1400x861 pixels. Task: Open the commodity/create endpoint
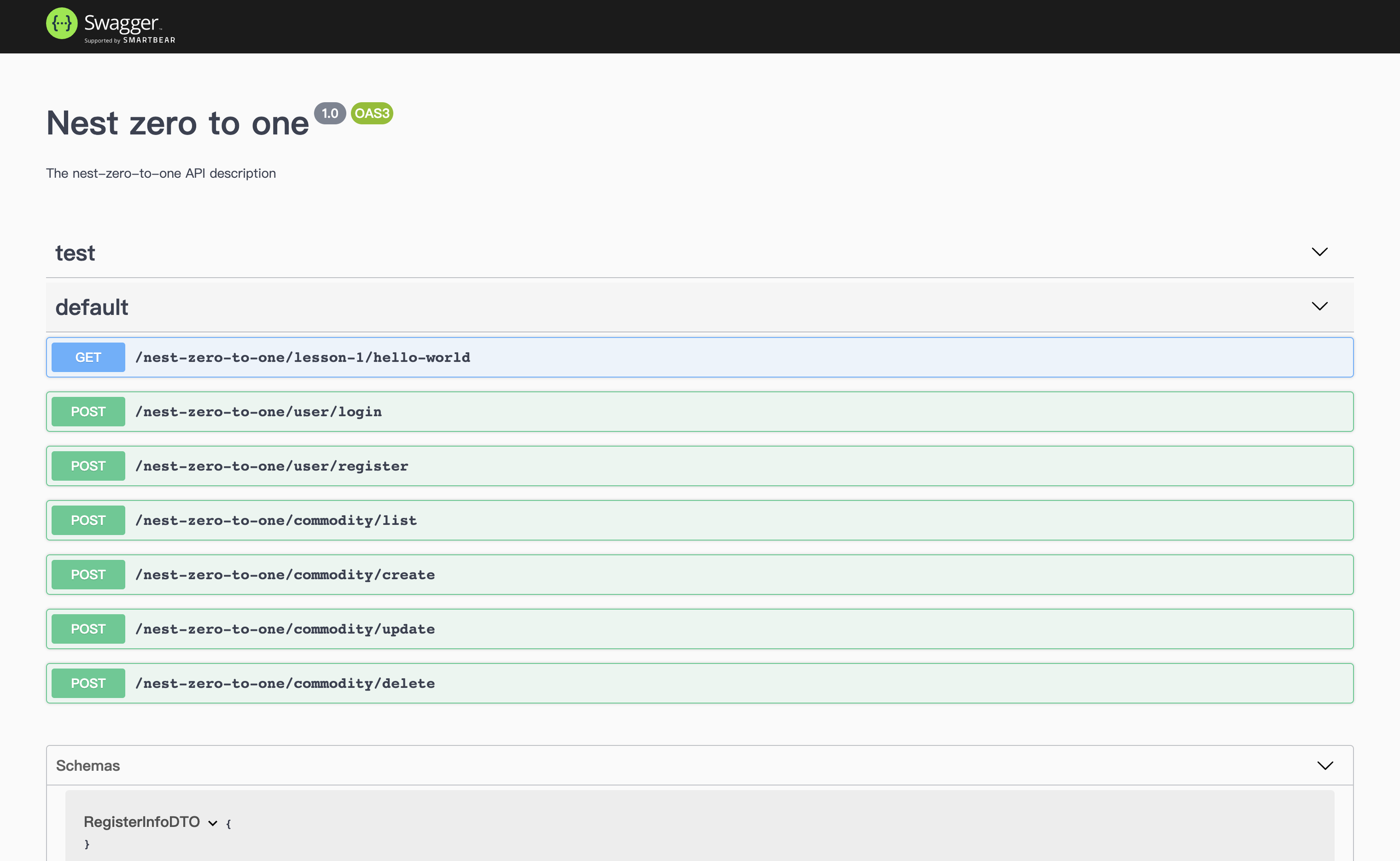point(285,574)
